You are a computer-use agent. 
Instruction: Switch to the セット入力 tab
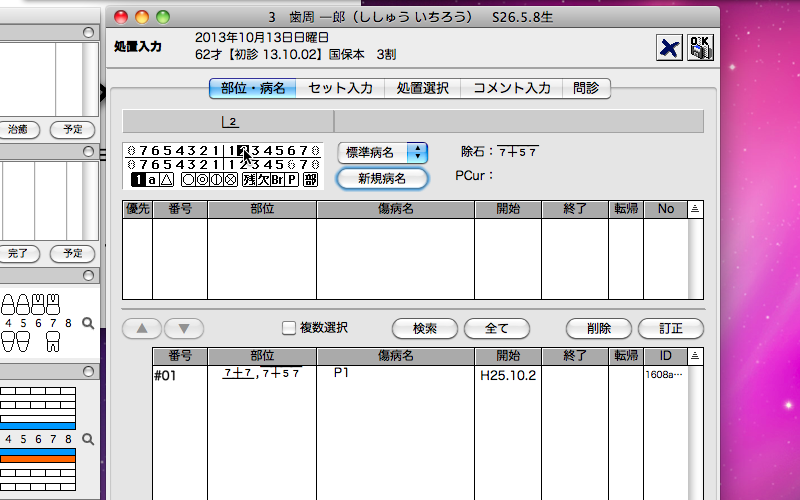(340, 88)
